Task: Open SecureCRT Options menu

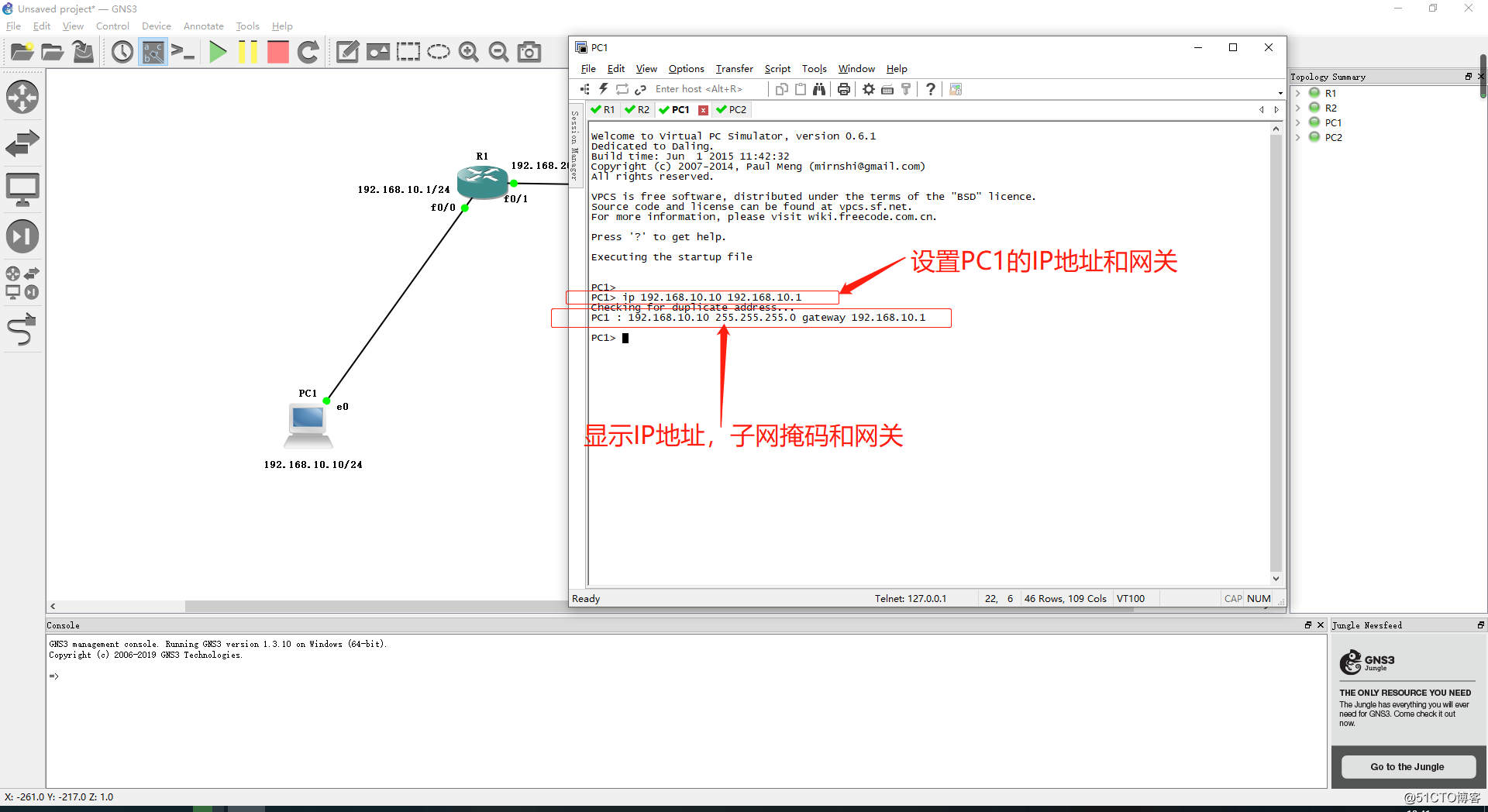Action: (686, 69)
